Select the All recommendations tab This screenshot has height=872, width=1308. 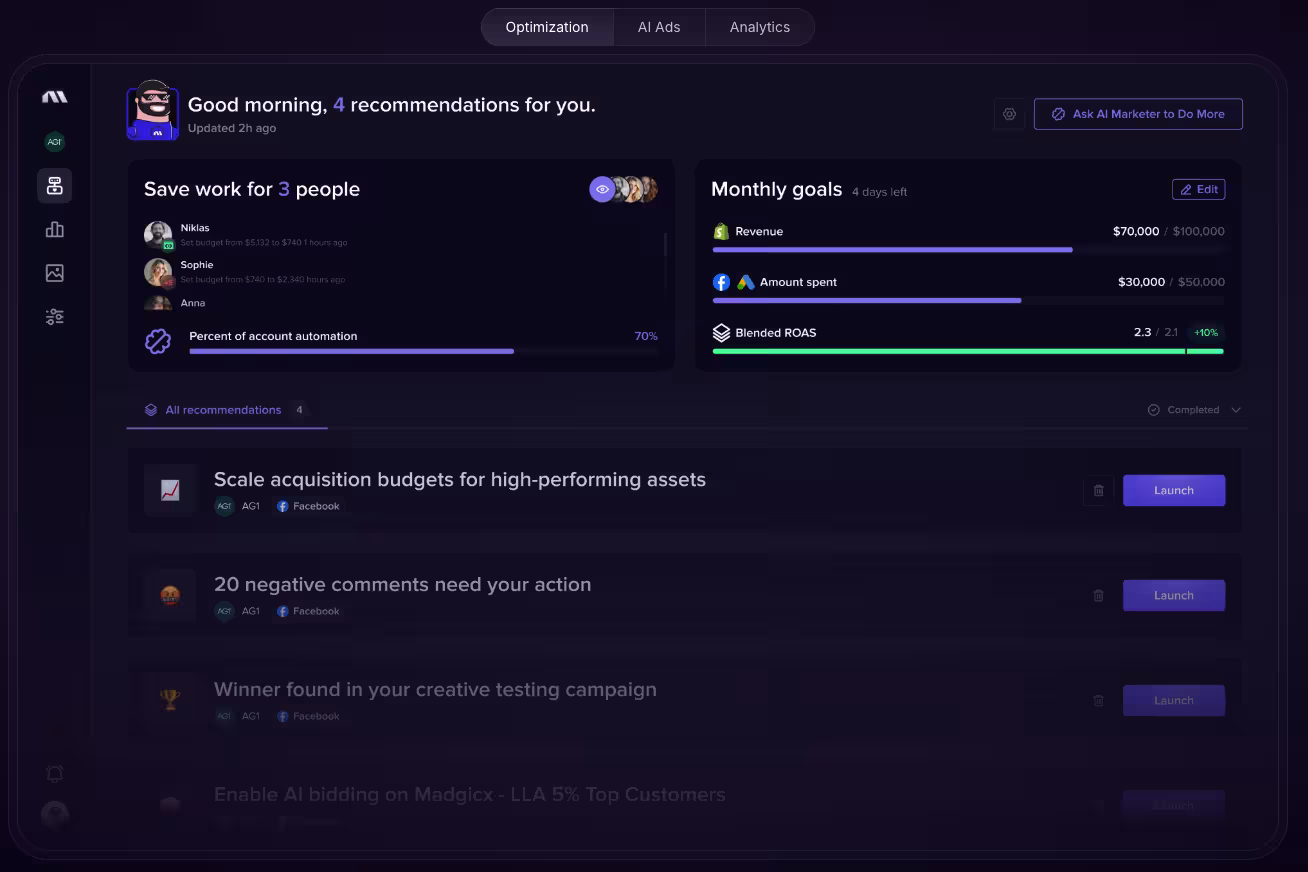(x=223, y=410)
